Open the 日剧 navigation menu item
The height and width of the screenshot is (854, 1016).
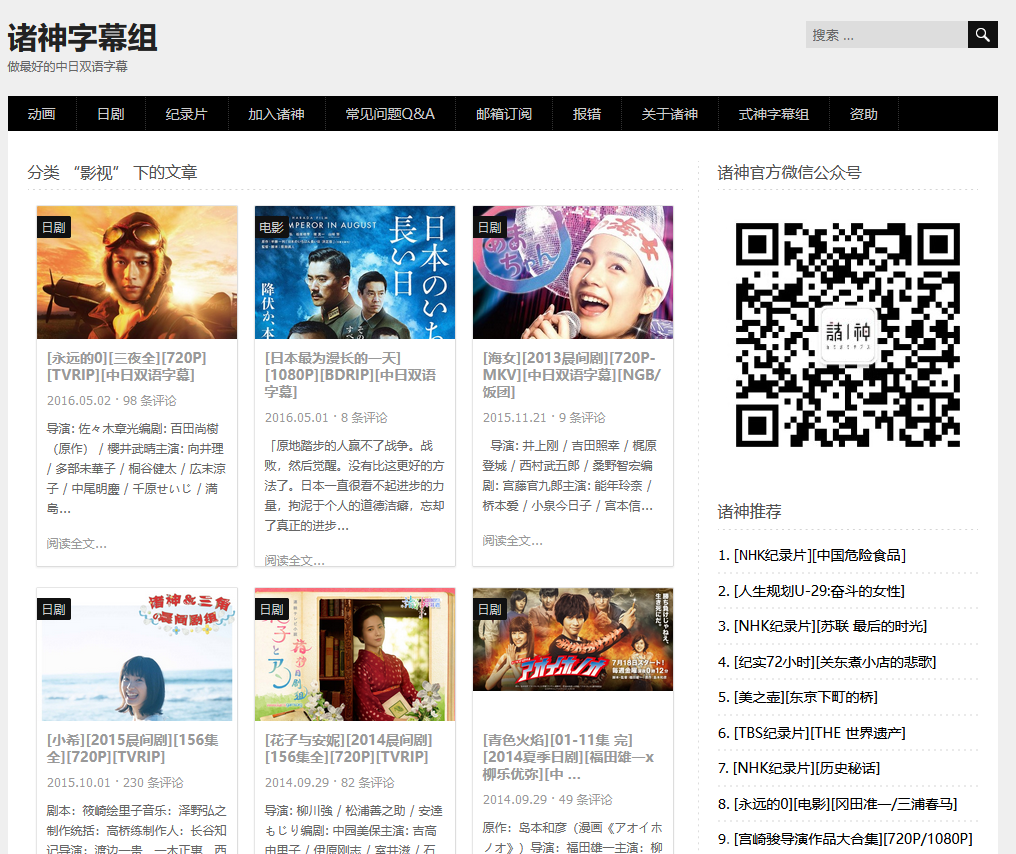tap(110, 114)
